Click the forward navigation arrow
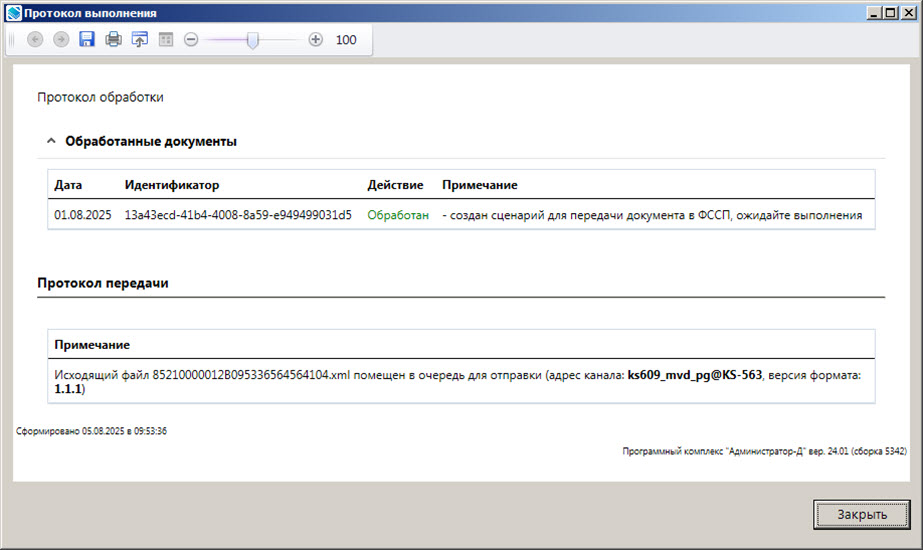 pos(61,40)
